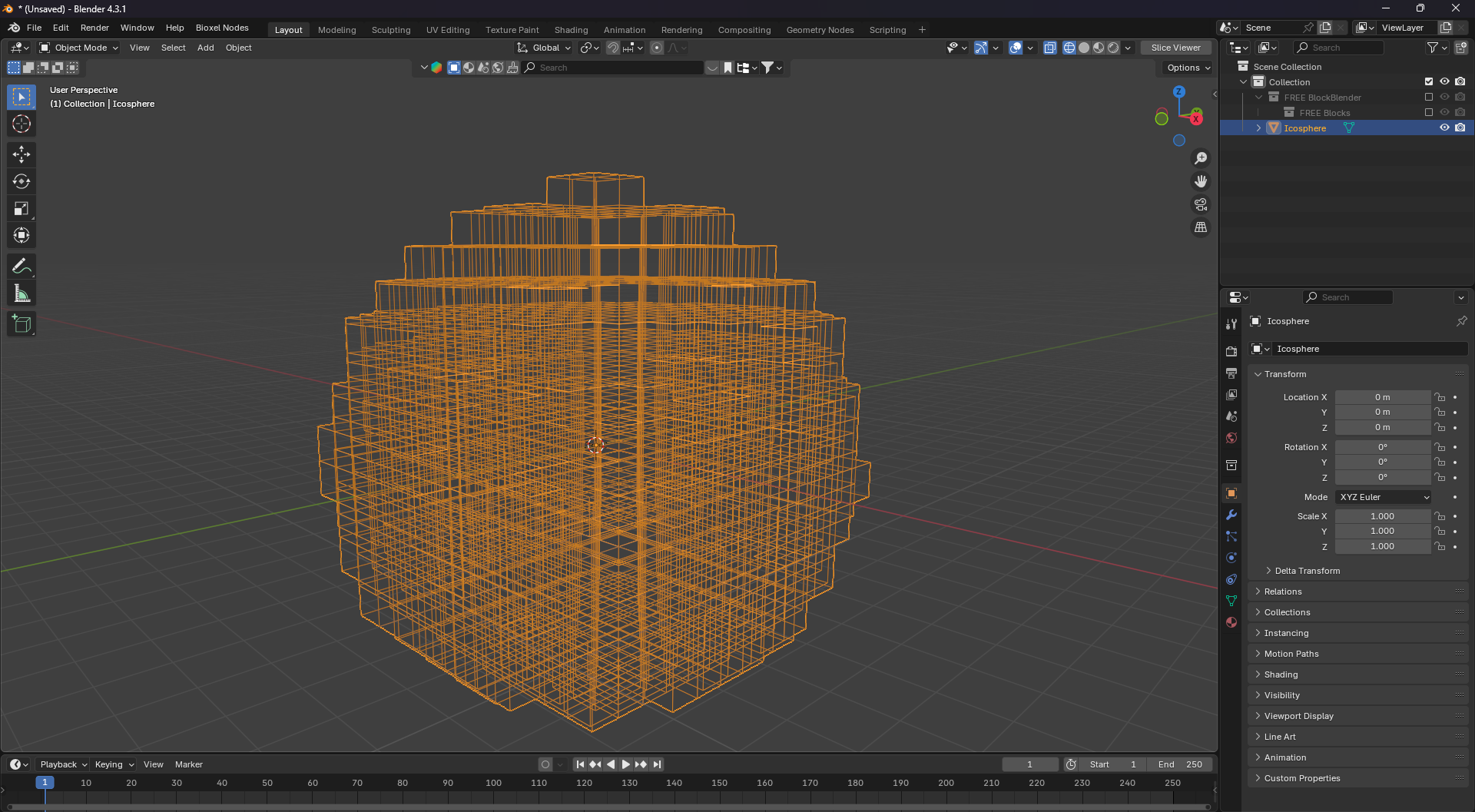Select the Cursor tool in the toolbar
The height and width of the screenshot is (812, 1475).
[x=22, y=124]
